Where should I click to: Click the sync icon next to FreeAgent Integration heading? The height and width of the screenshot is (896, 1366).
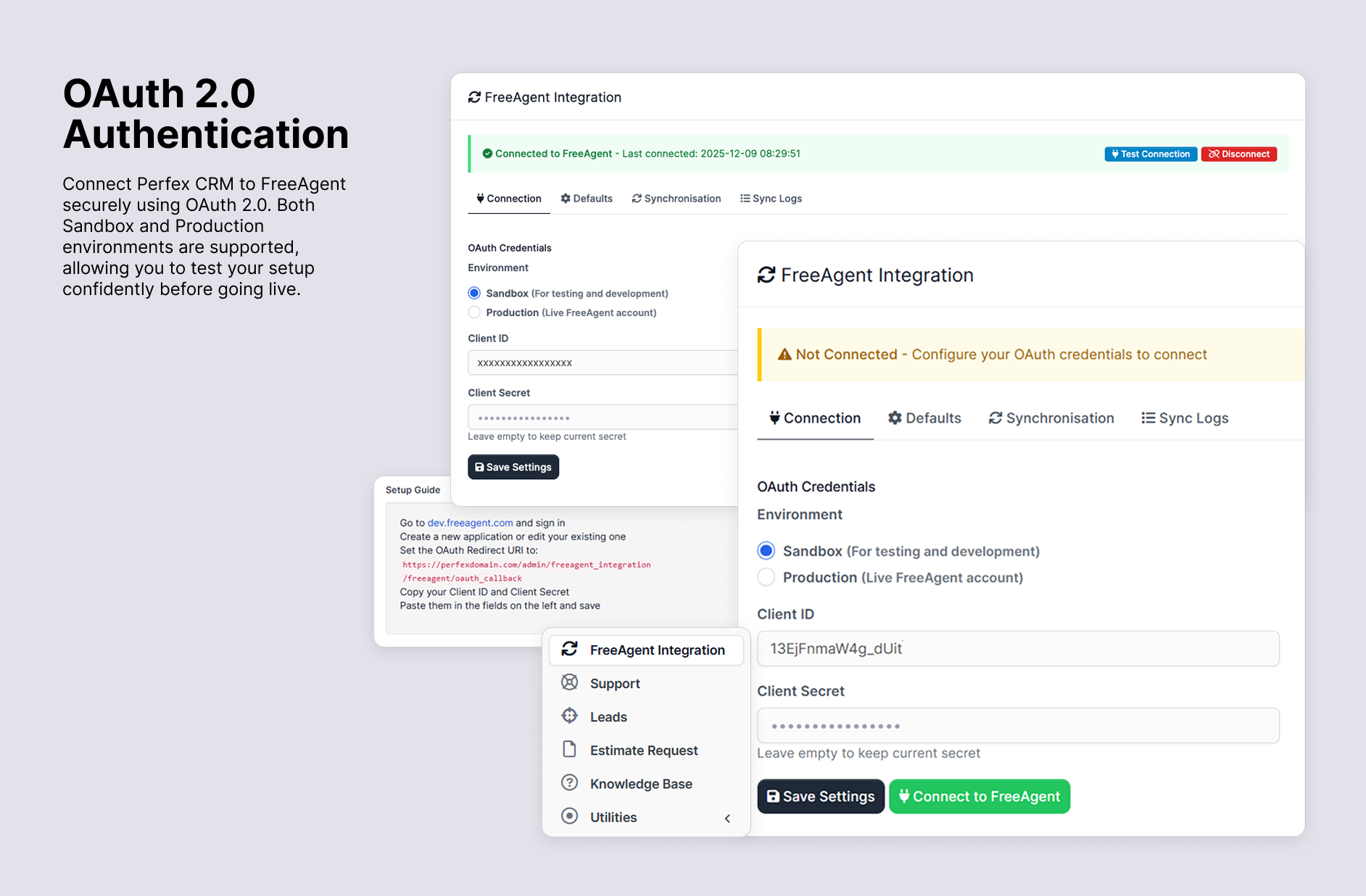(767, 275)
